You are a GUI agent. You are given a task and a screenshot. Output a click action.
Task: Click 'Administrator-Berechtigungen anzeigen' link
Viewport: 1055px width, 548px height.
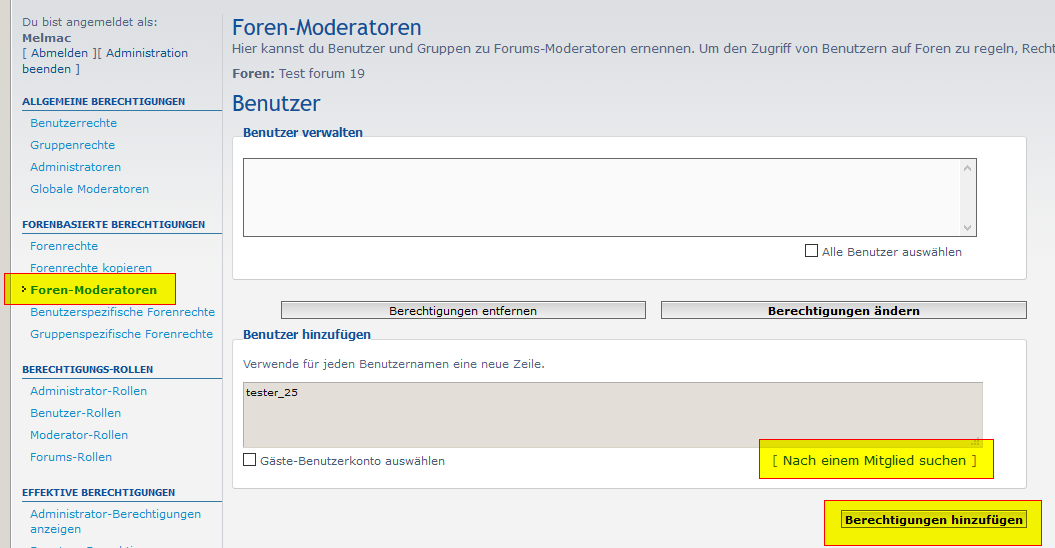[x=115, y=514]
